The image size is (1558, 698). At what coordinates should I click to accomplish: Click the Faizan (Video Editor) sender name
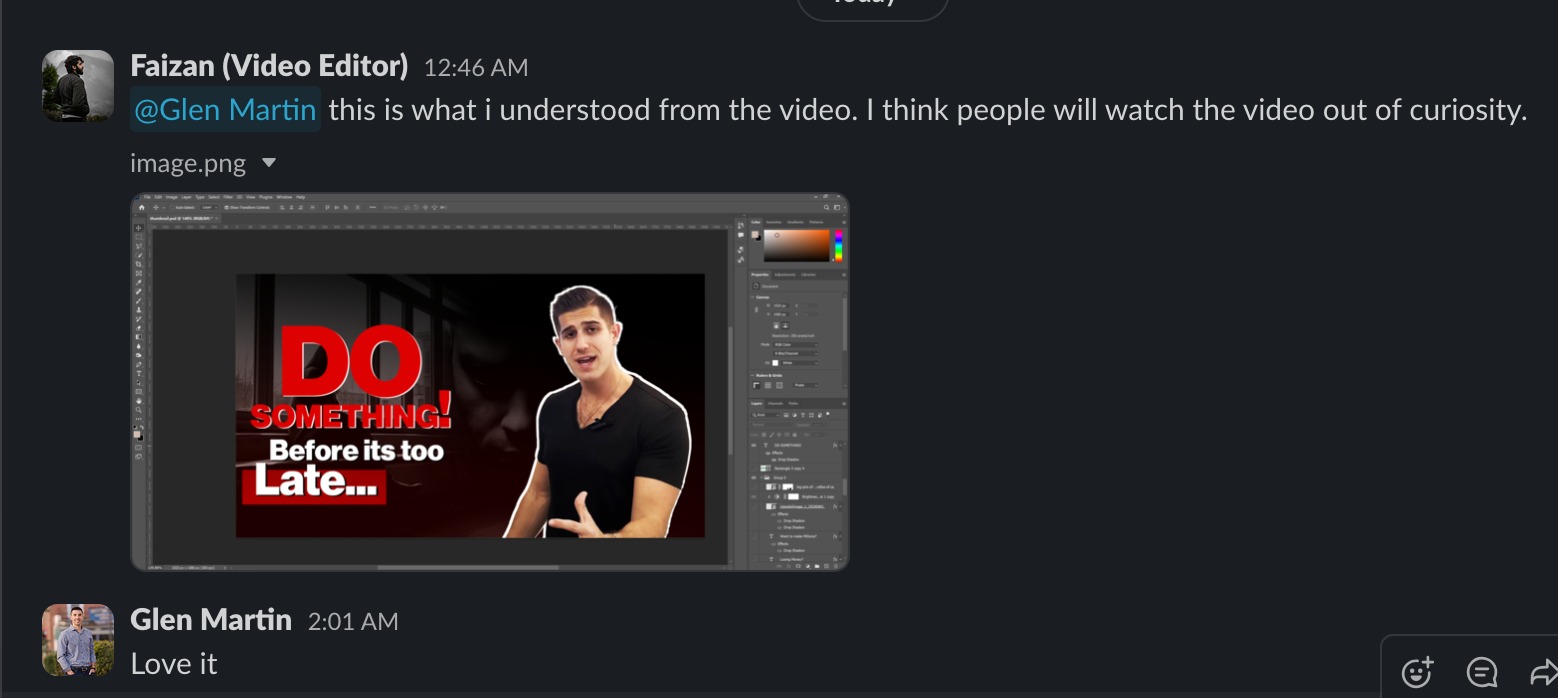coord(269,66)
